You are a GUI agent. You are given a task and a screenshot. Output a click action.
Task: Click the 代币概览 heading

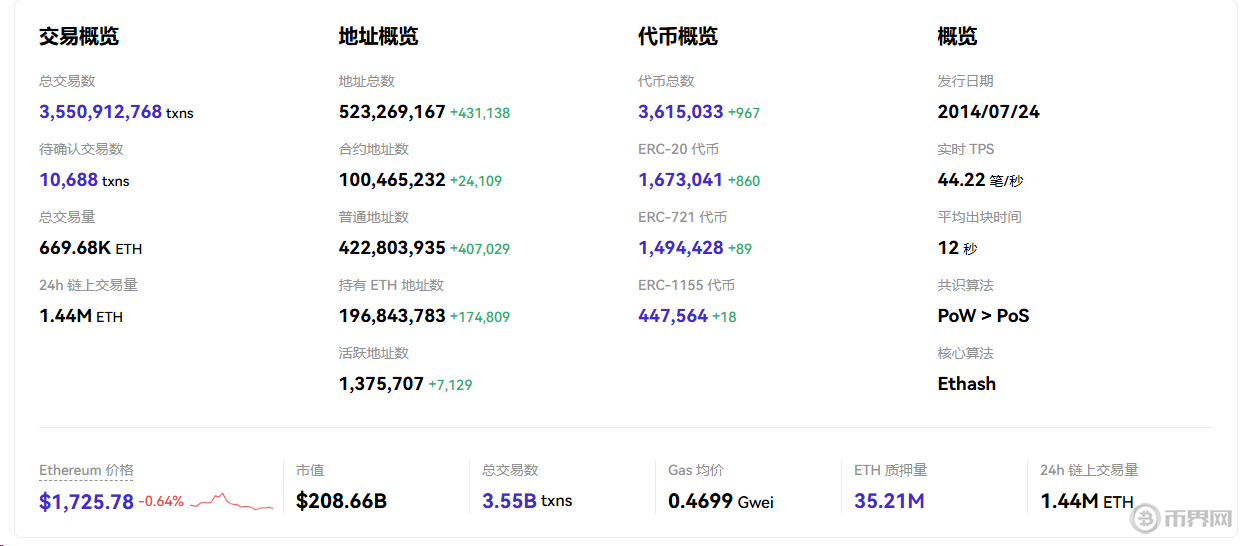pos(678,37)
